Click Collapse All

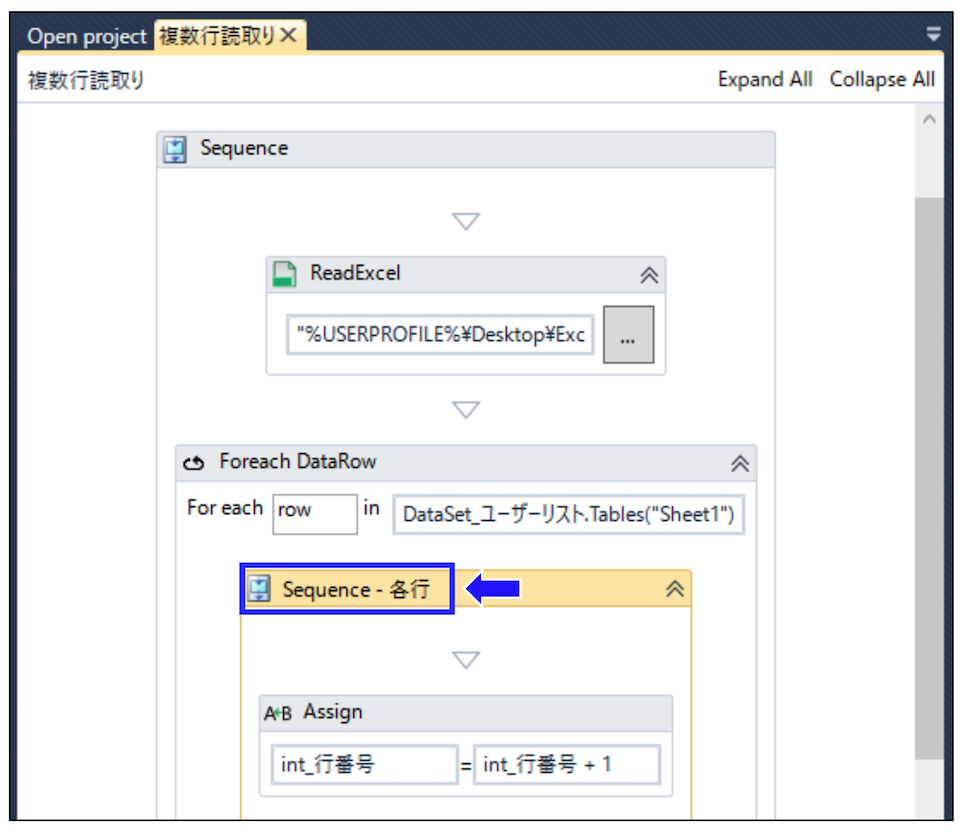(882, 79)
